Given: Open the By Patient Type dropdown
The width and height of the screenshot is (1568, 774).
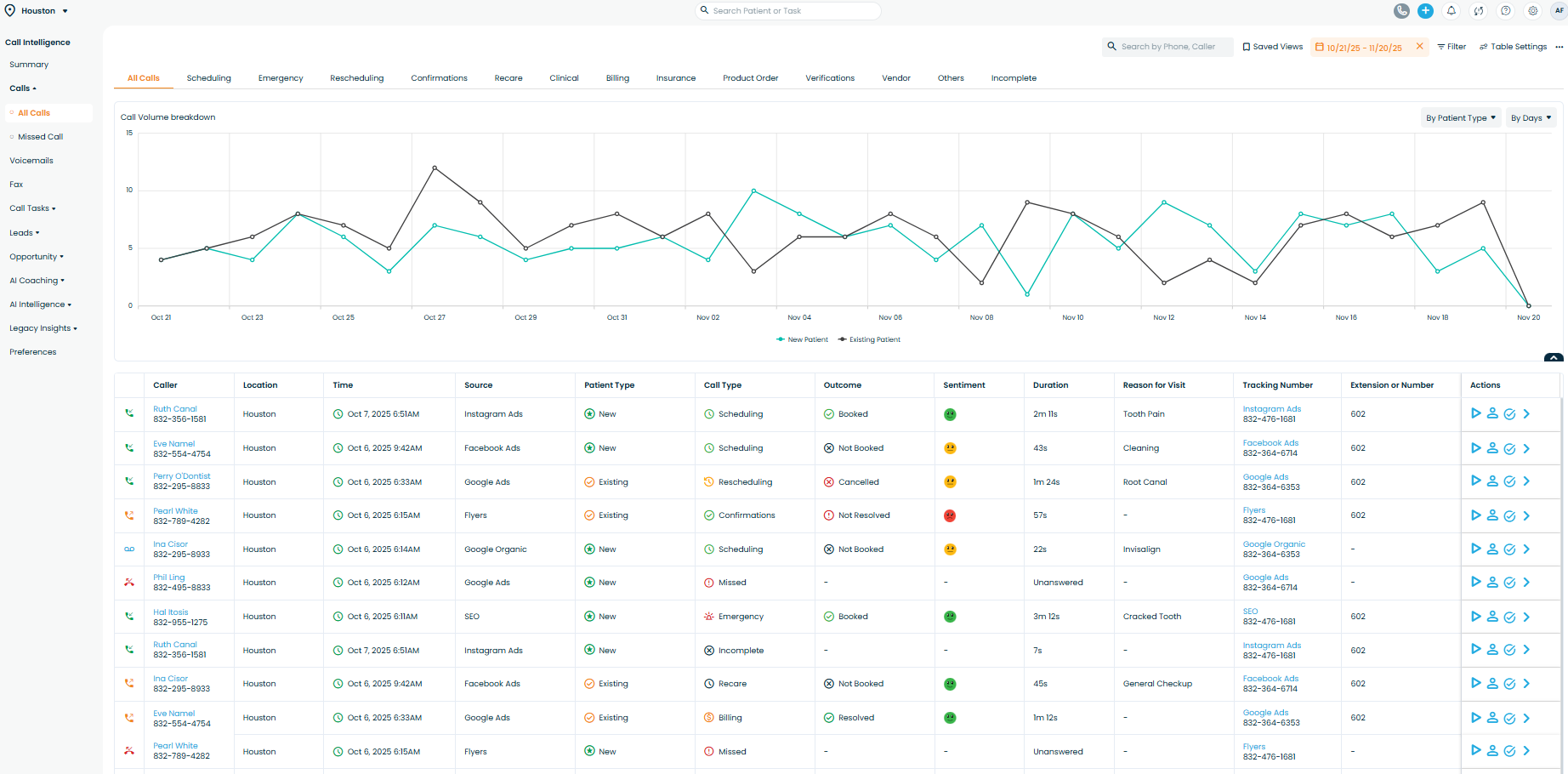Looking at the screenshot, I should tap(1460, 118).
